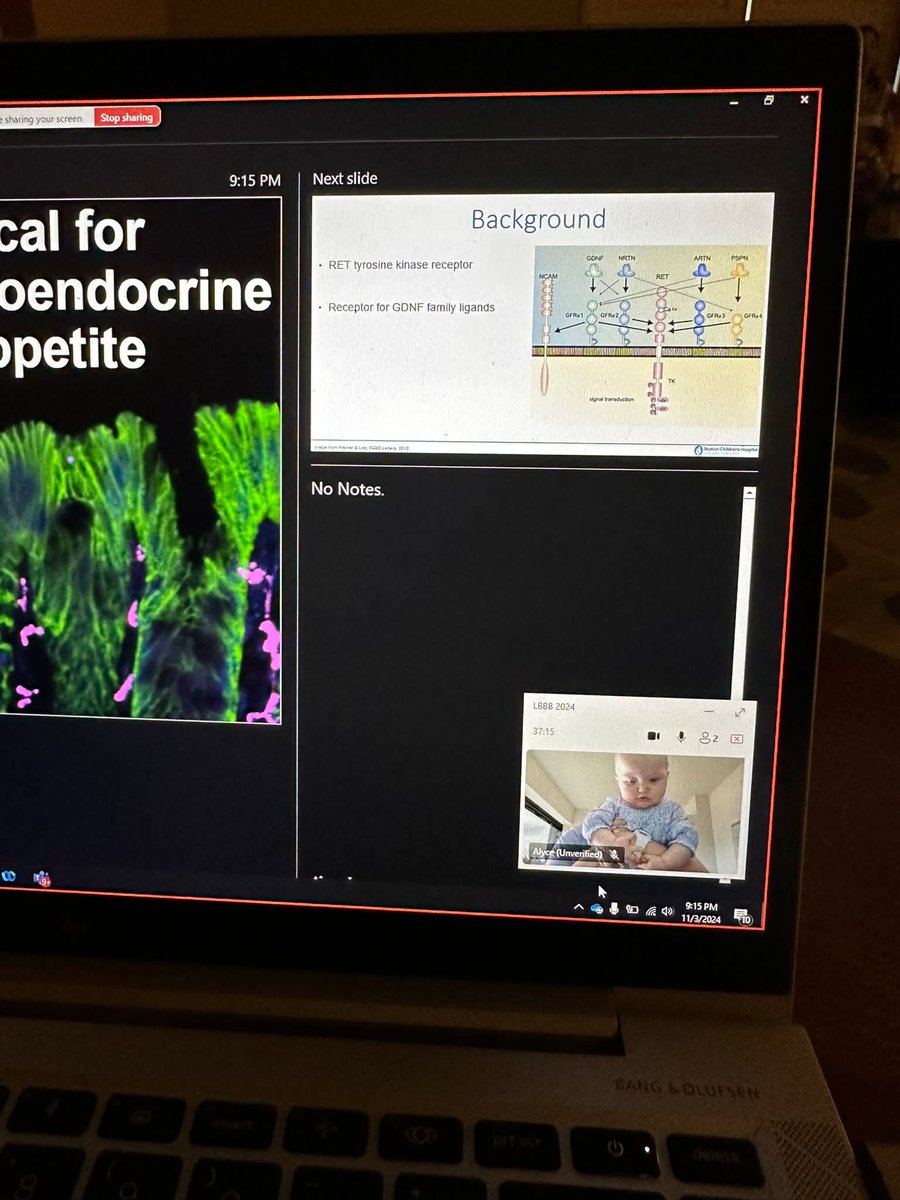Open the volume control in the system tray
900x1200 pixels.
pyautogui.click(x=667, y=910)
